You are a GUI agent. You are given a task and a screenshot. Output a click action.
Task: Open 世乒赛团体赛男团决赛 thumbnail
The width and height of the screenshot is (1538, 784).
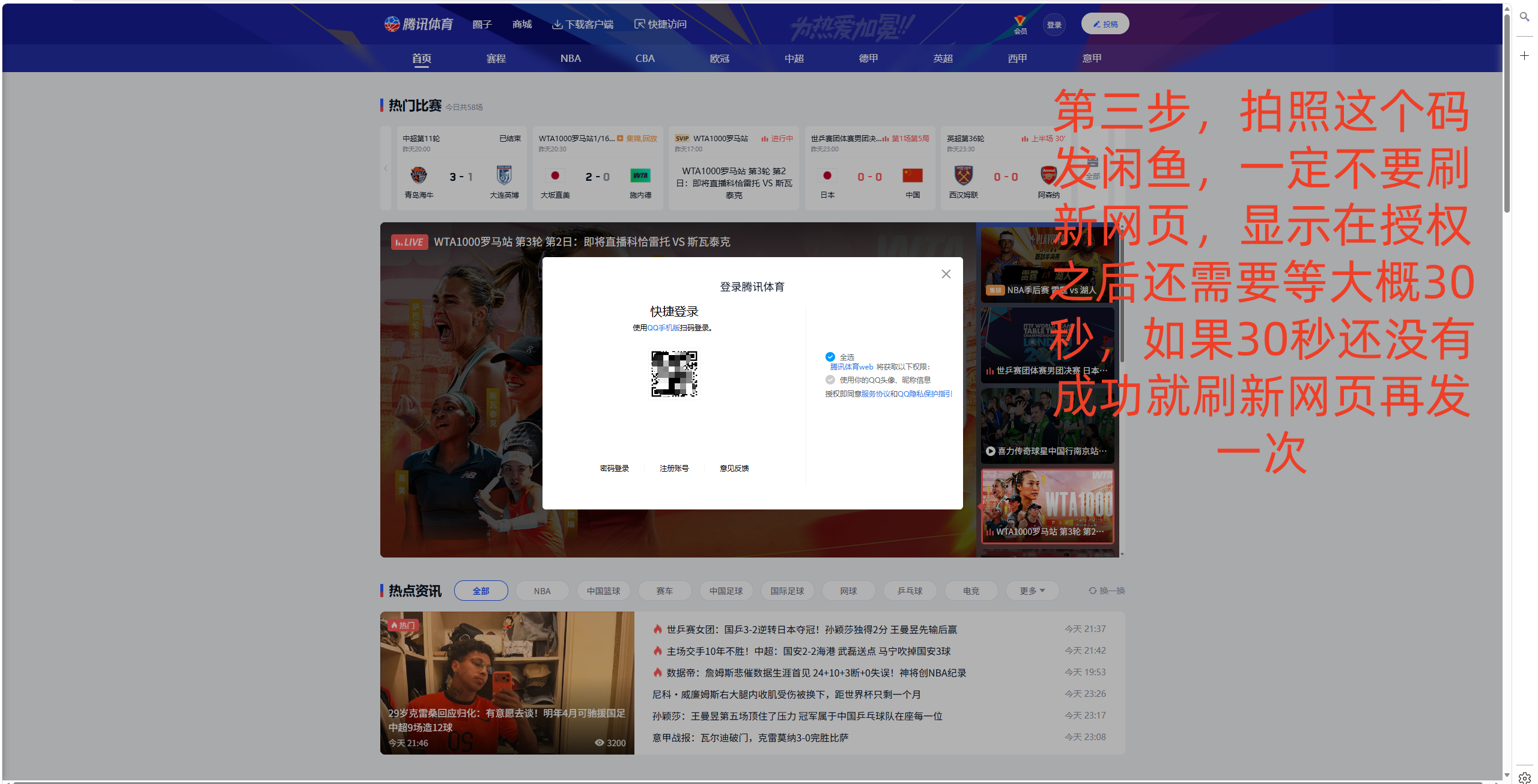pos(1048,345)
